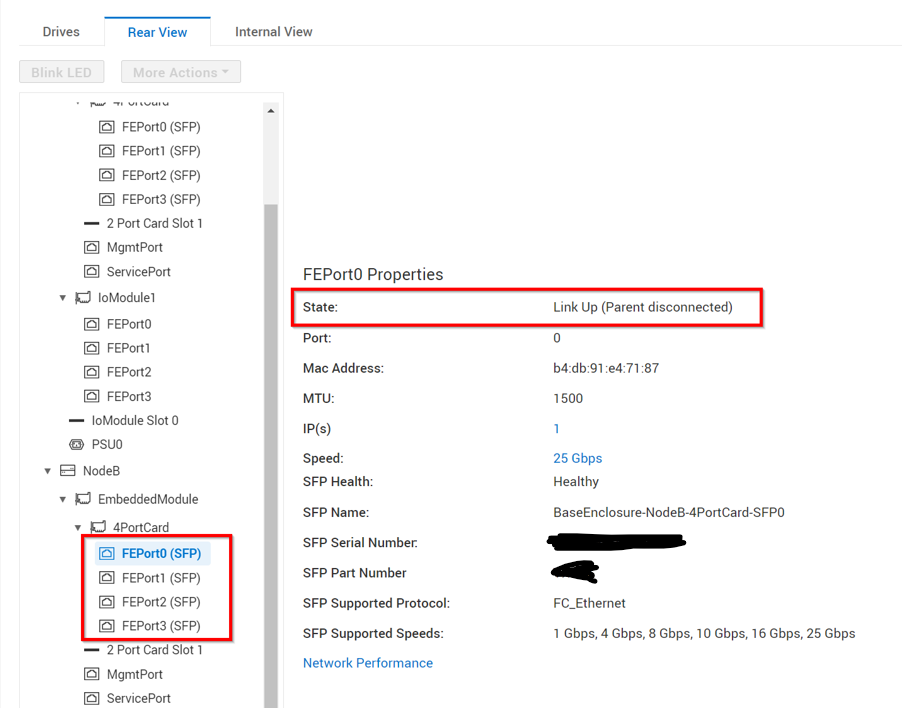The width and height of the screenshot is (902, 708).
Task: Switch to the Drives tab
Action: [60, 31]
